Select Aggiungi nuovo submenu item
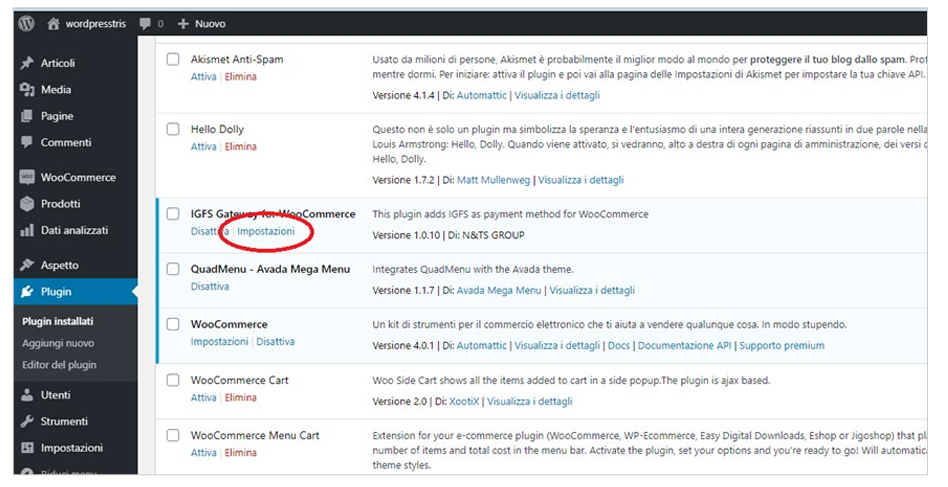This screenshot has width=948, height=487. tap(58, 343)
